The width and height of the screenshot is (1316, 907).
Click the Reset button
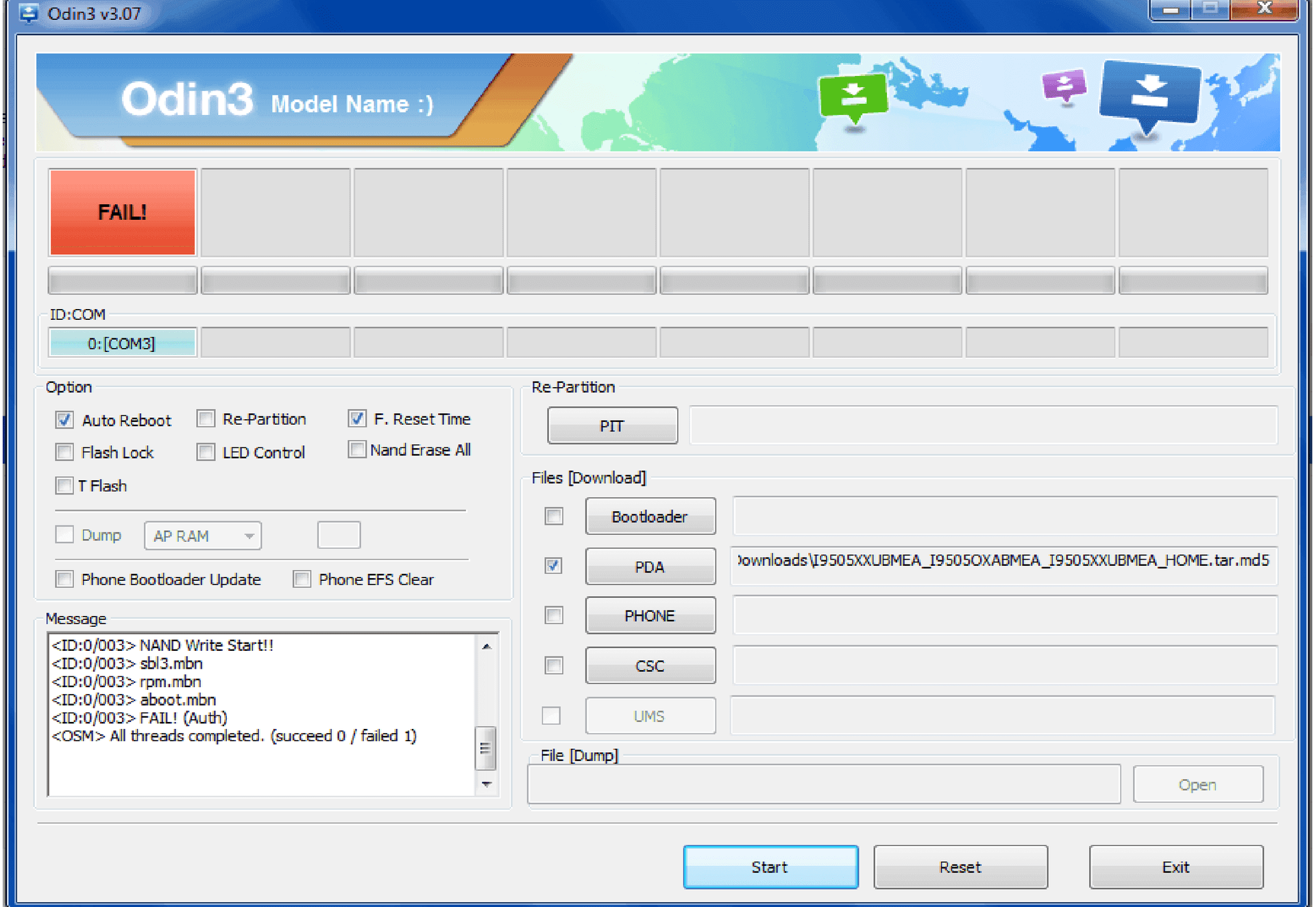point(960,867)
